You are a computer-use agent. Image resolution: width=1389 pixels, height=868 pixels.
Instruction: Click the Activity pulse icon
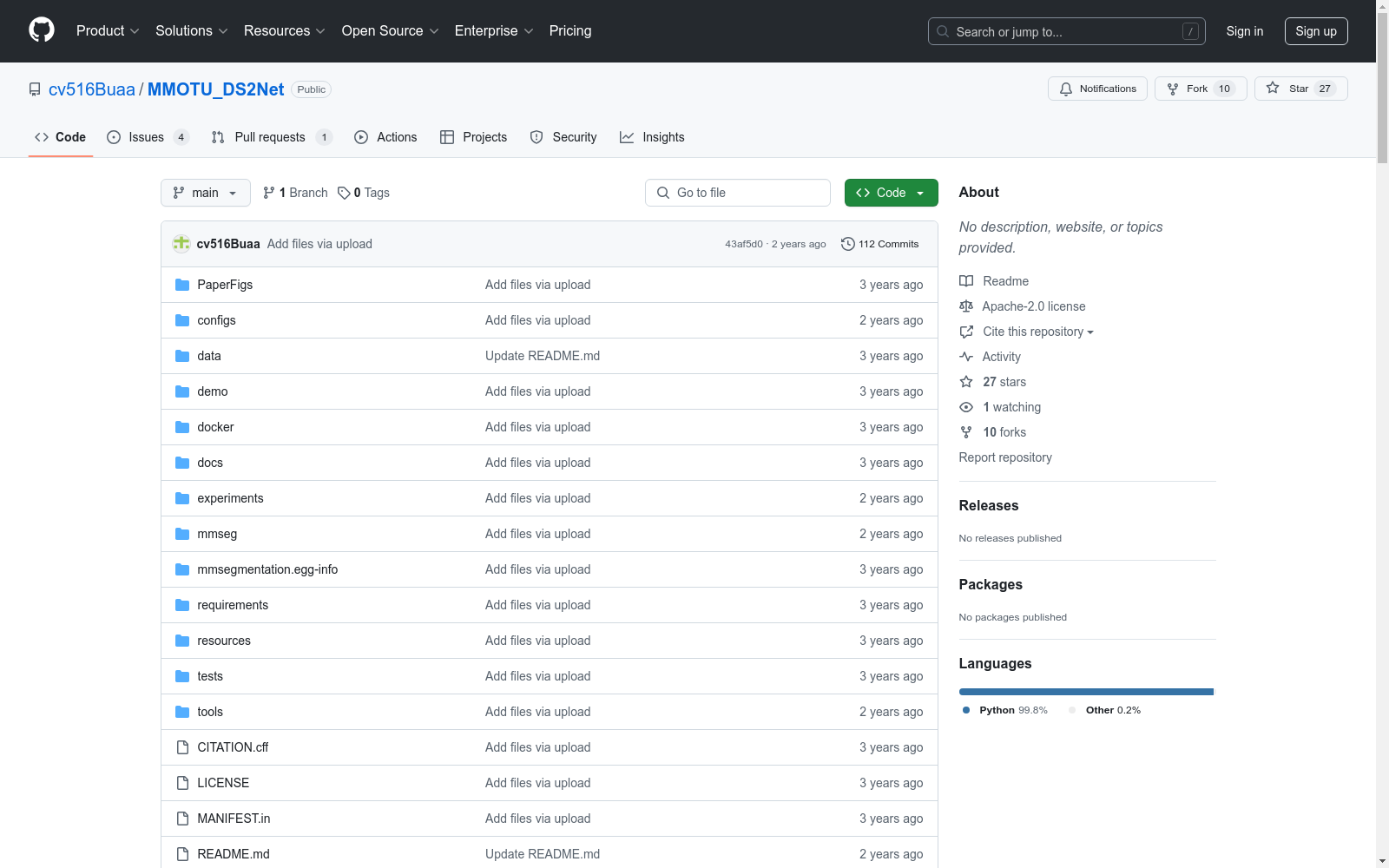966,357
